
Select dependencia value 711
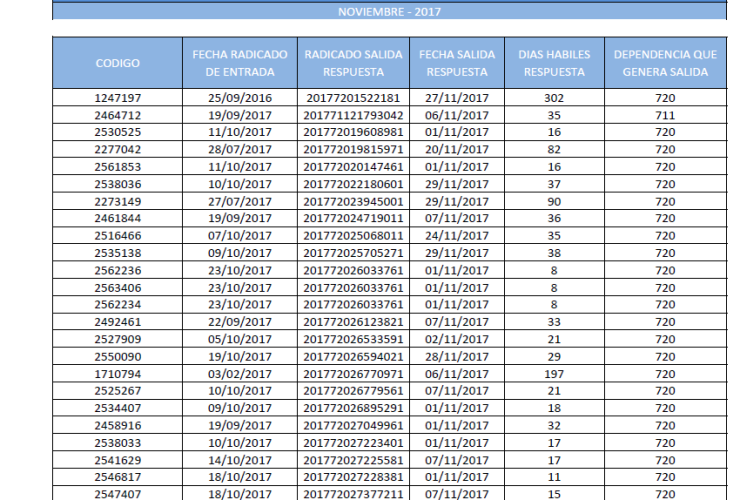(x=665, y=115)
